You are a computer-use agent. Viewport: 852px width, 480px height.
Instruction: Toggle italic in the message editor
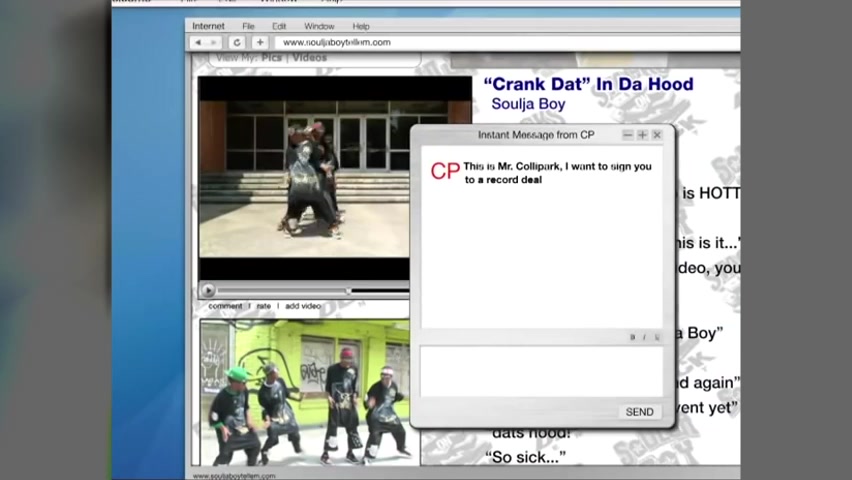[x=644, y=337]
